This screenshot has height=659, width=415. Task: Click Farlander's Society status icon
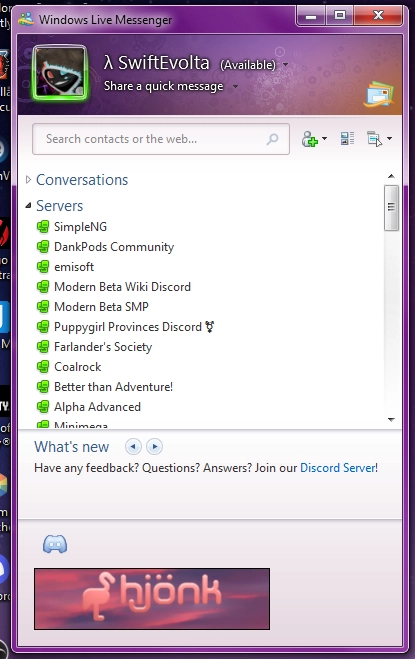(x=43, y=347)
